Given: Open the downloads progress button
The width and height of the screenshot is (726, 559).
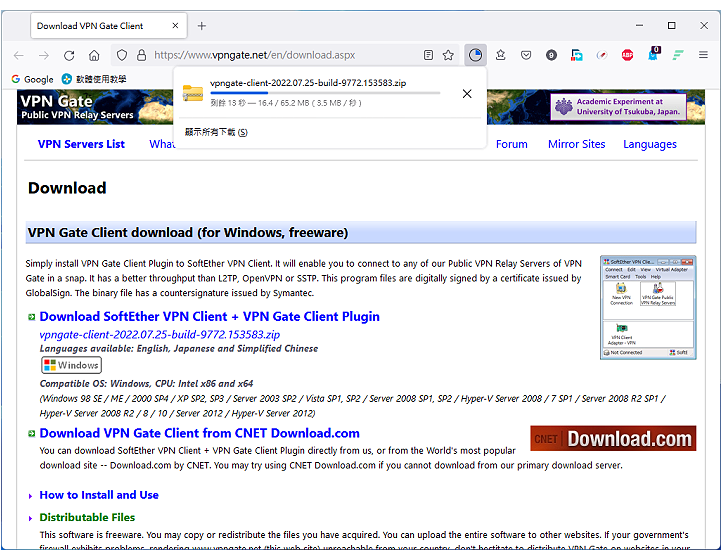Looking at the screenshot, I should [x=475, y=55].
